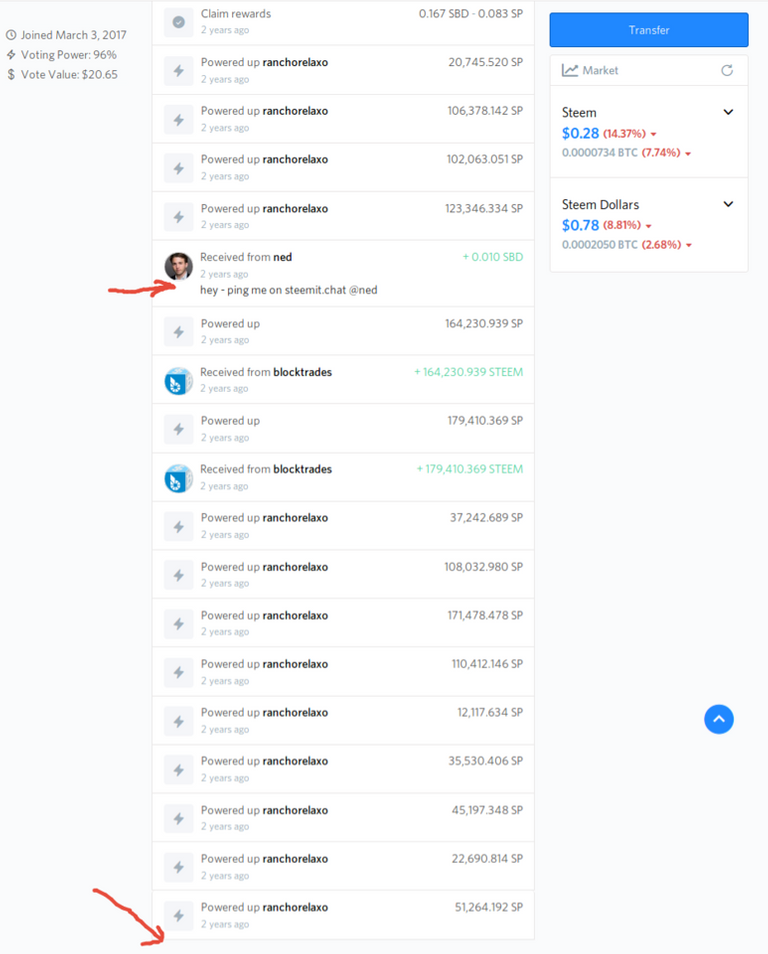
Task: Click the dollar icon beside Vote Value
Action: 11,75
